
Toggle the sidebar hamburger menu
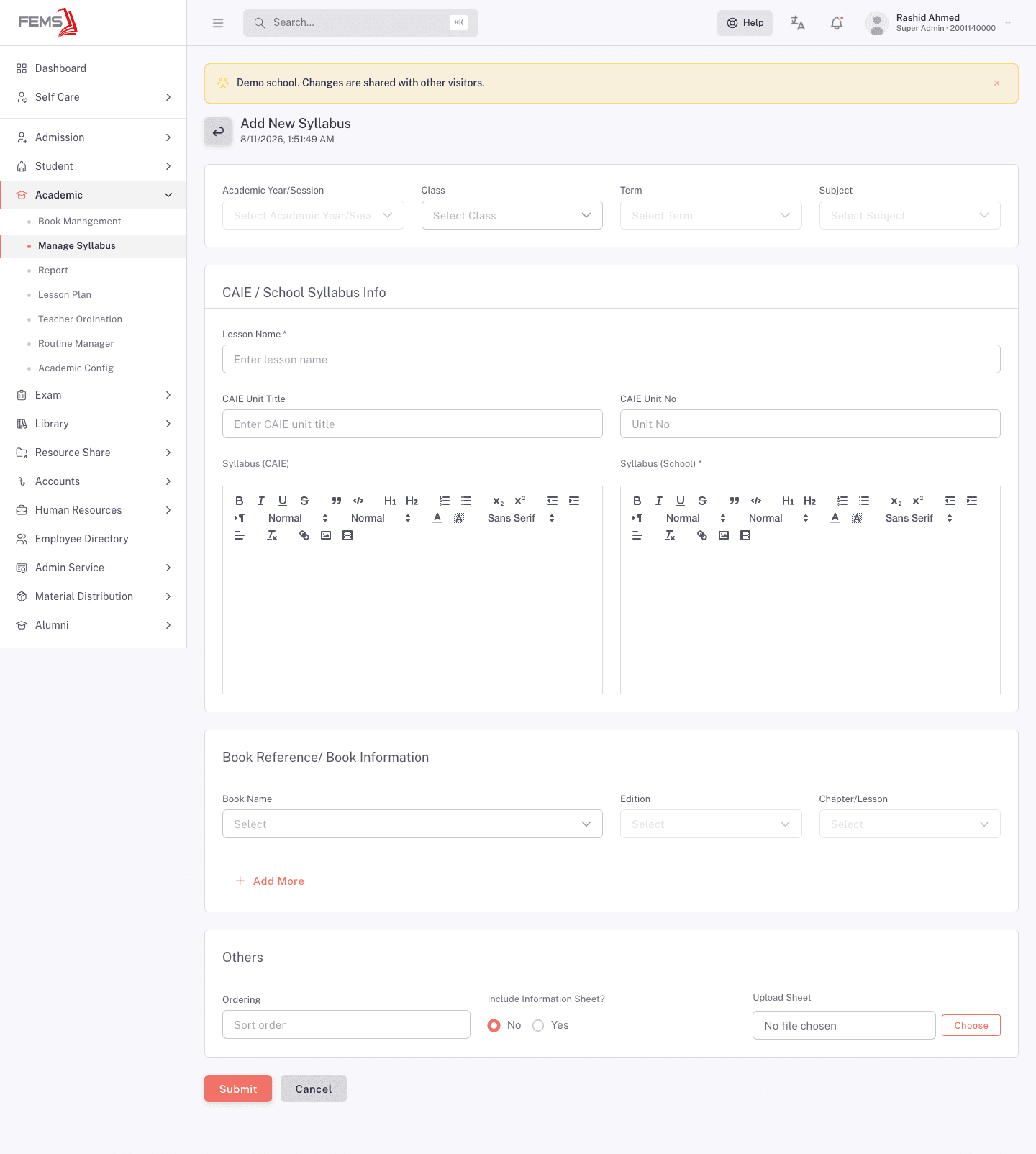point(218,23)
